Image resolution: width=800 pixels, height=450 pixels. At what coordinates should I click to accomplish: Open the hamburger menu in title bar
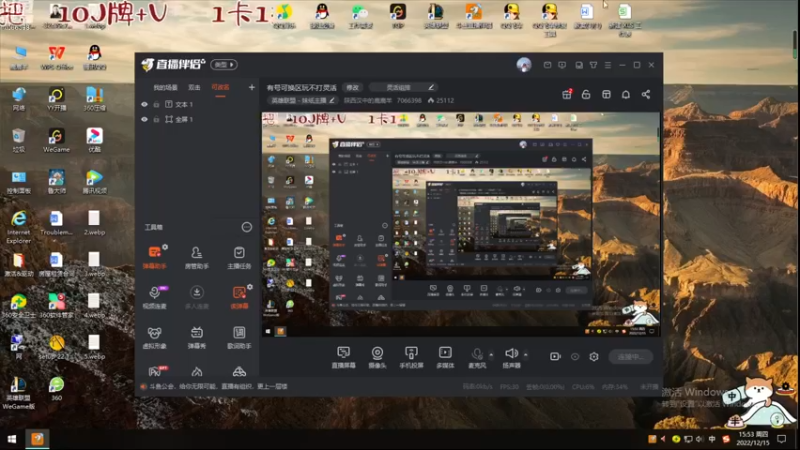pyautogui.click(x=608, y=65)
